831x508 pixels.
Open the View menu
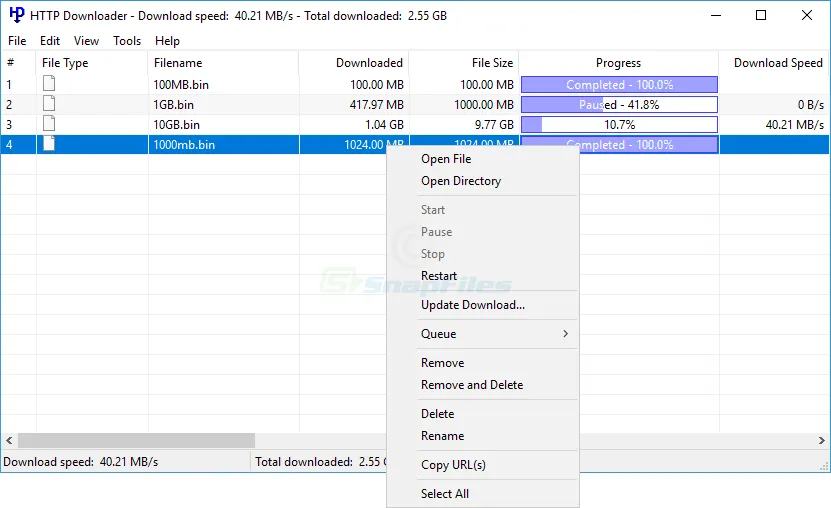point(86,41)
